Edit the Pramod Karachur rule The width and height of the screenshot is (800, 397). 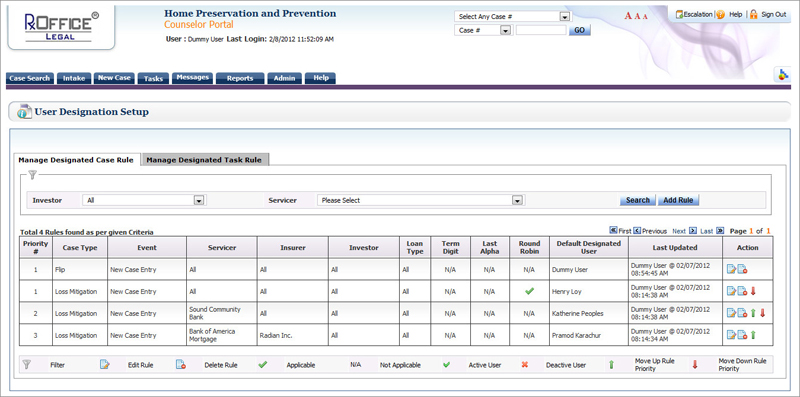(x=731, y=335)
